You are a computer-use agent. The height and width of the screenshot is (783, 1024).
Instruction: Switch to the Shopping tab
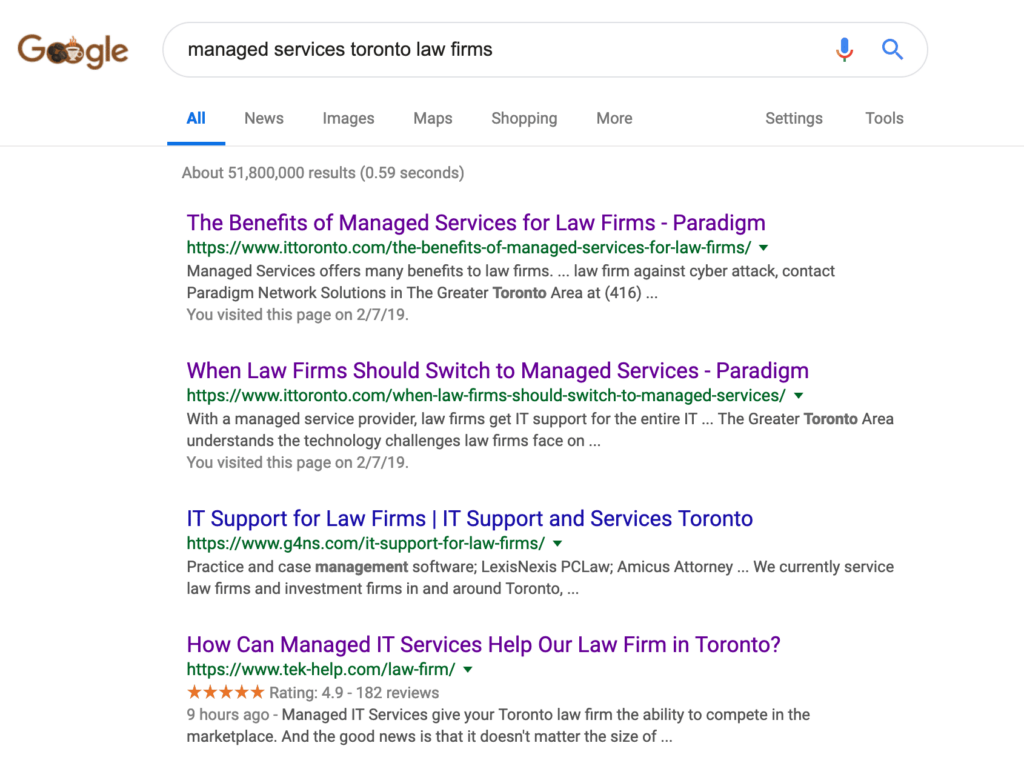coord(524,118)
